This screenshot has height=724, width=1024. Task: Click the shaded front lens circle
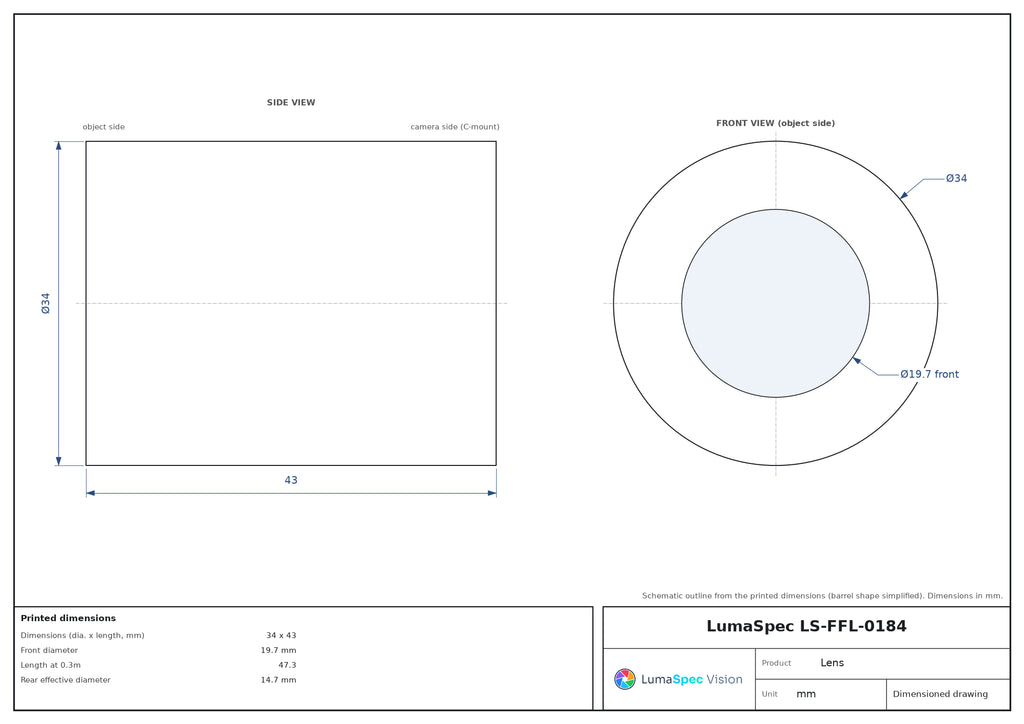775,303
